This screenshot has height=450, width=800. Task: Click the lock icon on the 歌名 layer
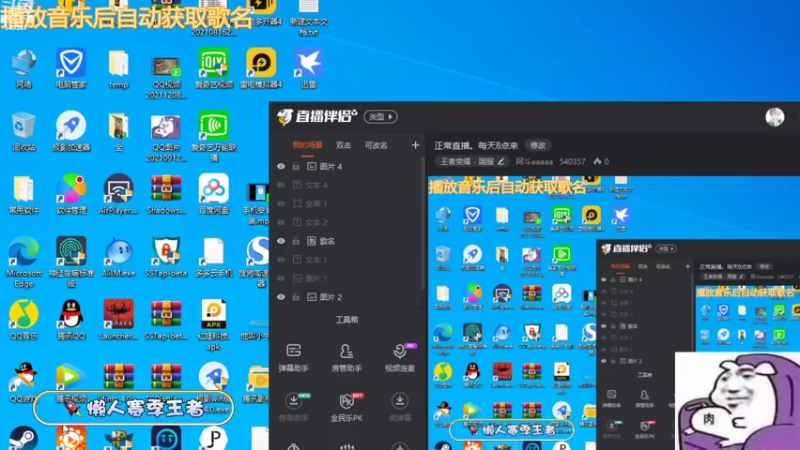(296, 241)
